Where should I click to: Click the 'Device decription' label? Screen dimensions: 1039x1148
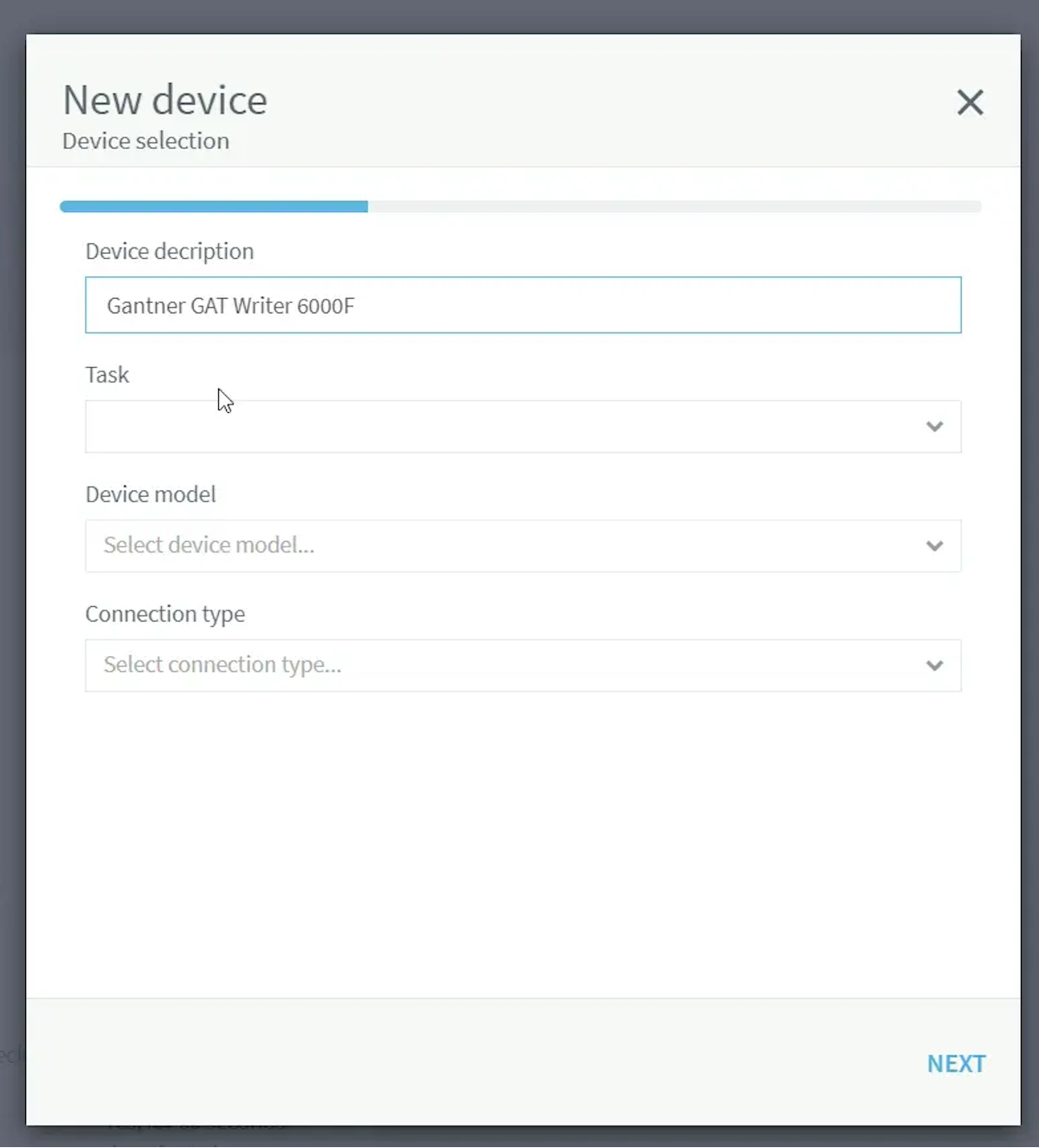coord(170,251)
